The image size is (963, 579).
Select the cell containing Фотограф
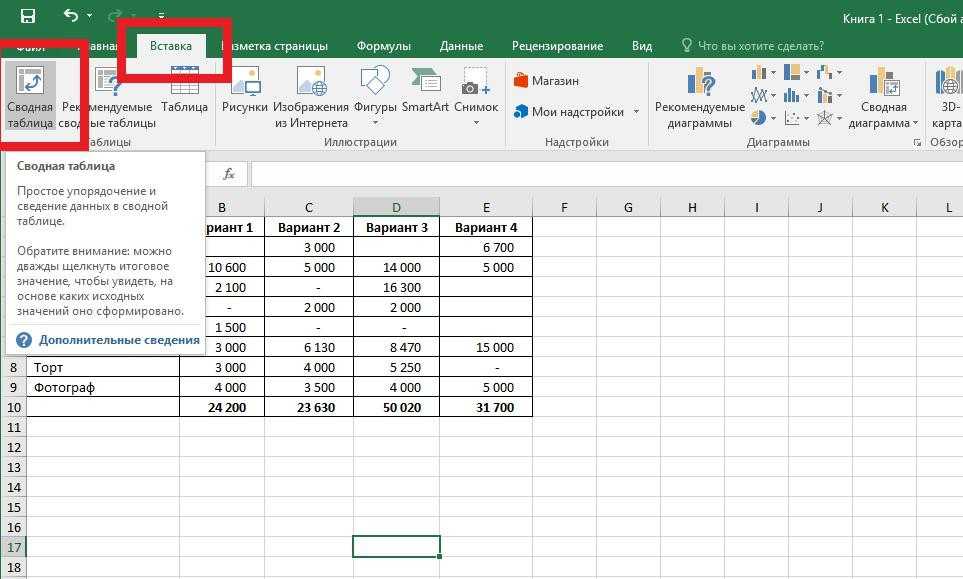point(103,387)
